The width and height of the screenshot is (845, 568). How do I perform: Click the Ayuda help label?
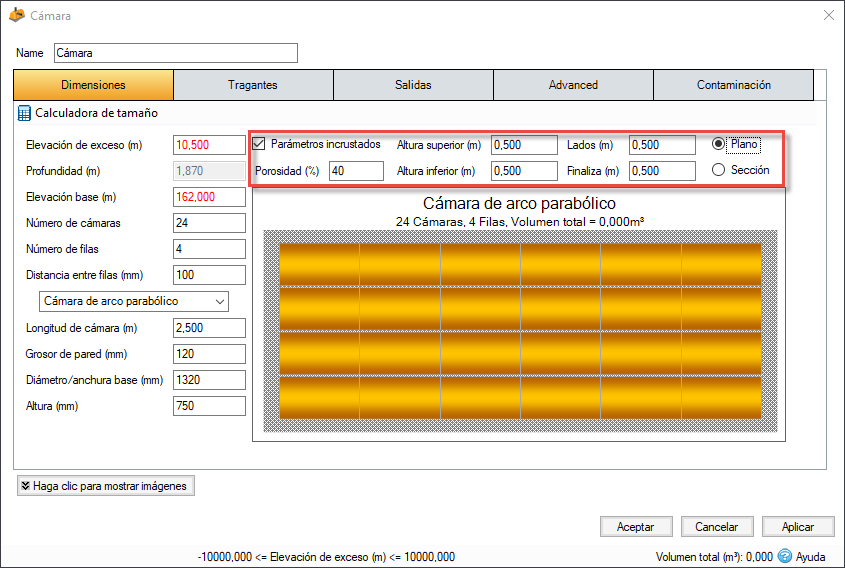click(x=811, y=557)
